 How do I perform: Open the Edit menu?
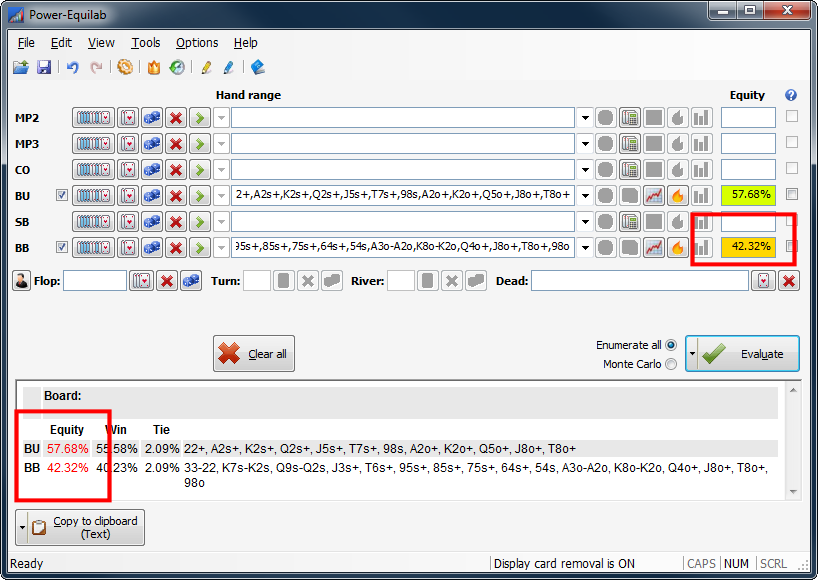(61, 43)
